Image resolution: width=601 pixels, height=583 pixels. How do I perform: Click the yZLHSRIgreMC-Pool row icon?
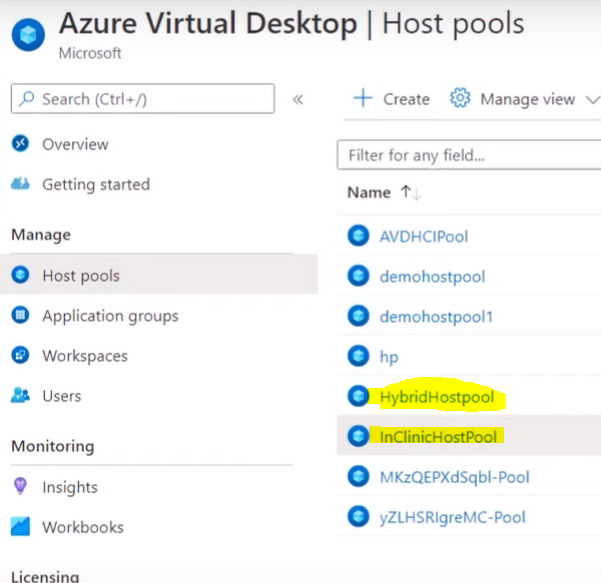358,516
